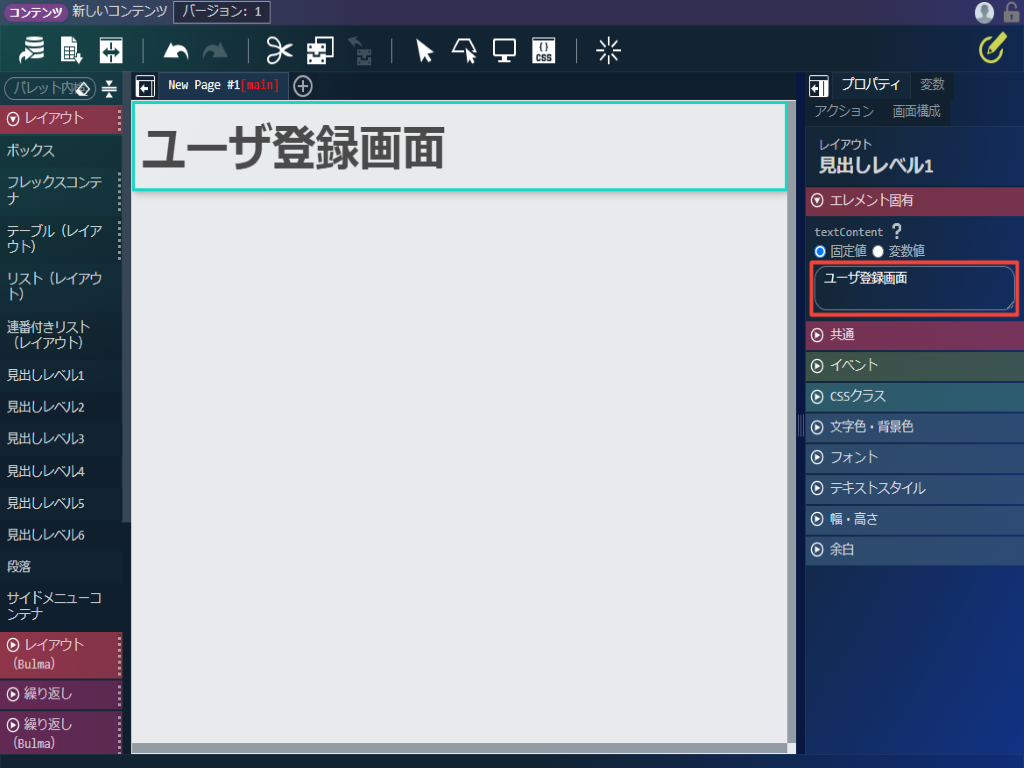Pick 見出しレベル3 from the palette

(61, 439)
